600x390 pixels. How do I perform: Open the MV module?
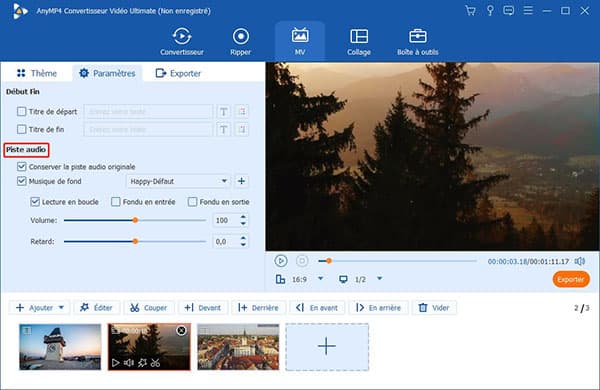(x=300, y=42)
